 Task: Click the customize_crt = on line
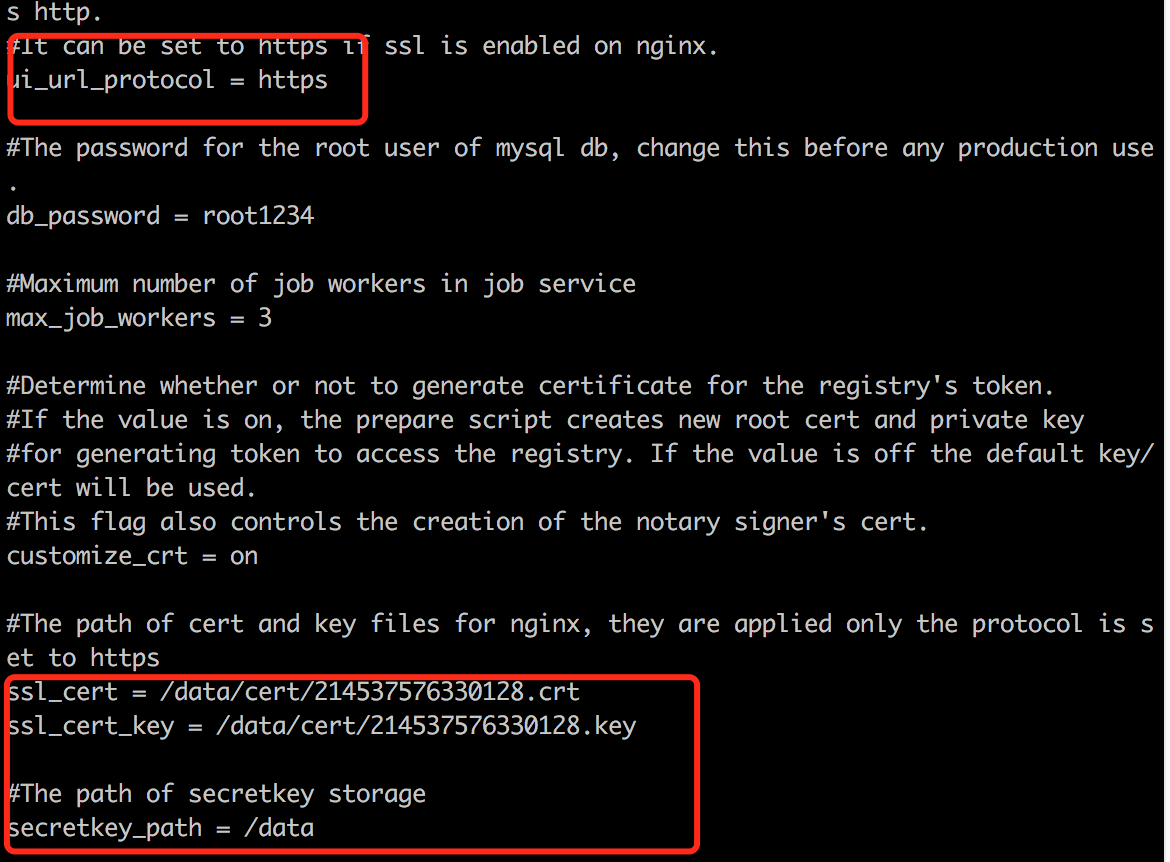(x=132, y=556)
